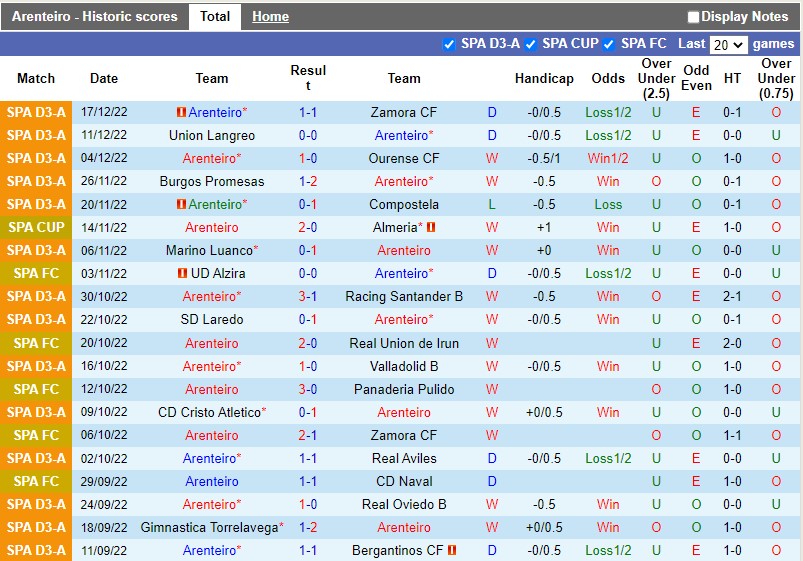
Task: Open the Panaderia Pulido team link
Action: 404,389
